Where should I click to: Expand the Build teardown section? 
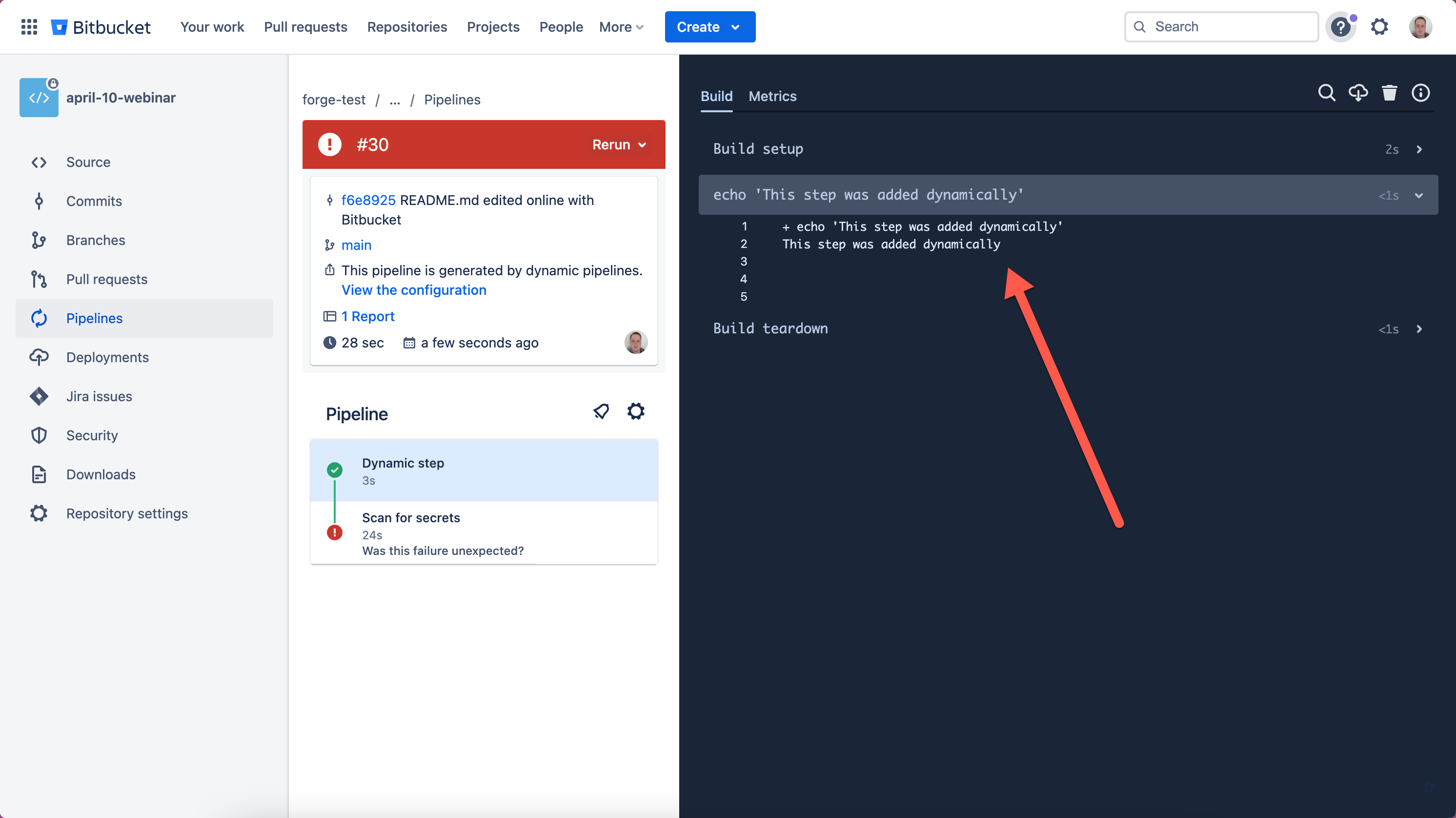point(1419,329)
